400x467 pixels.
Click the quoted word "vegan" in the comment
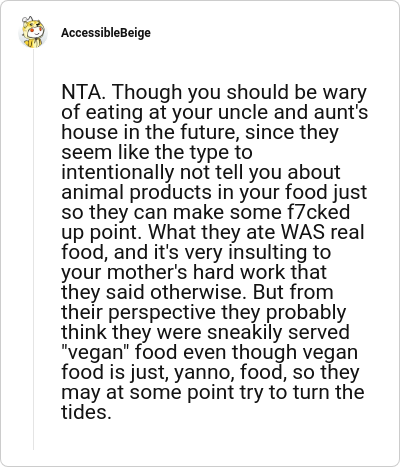[95, 352]
